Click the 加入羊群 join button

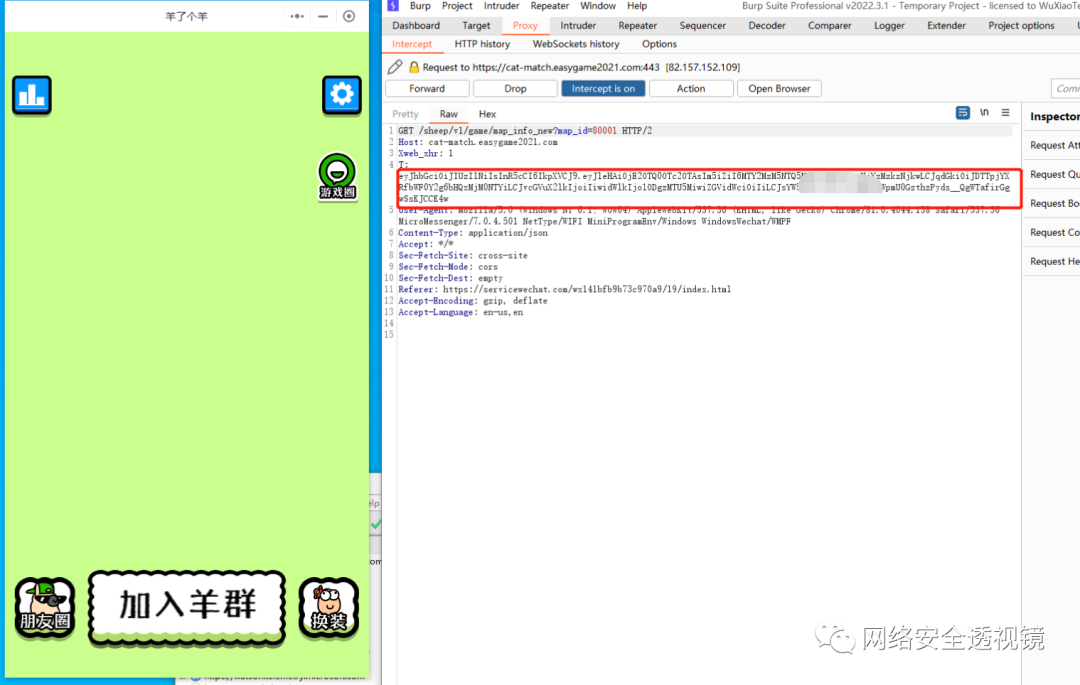187,606
